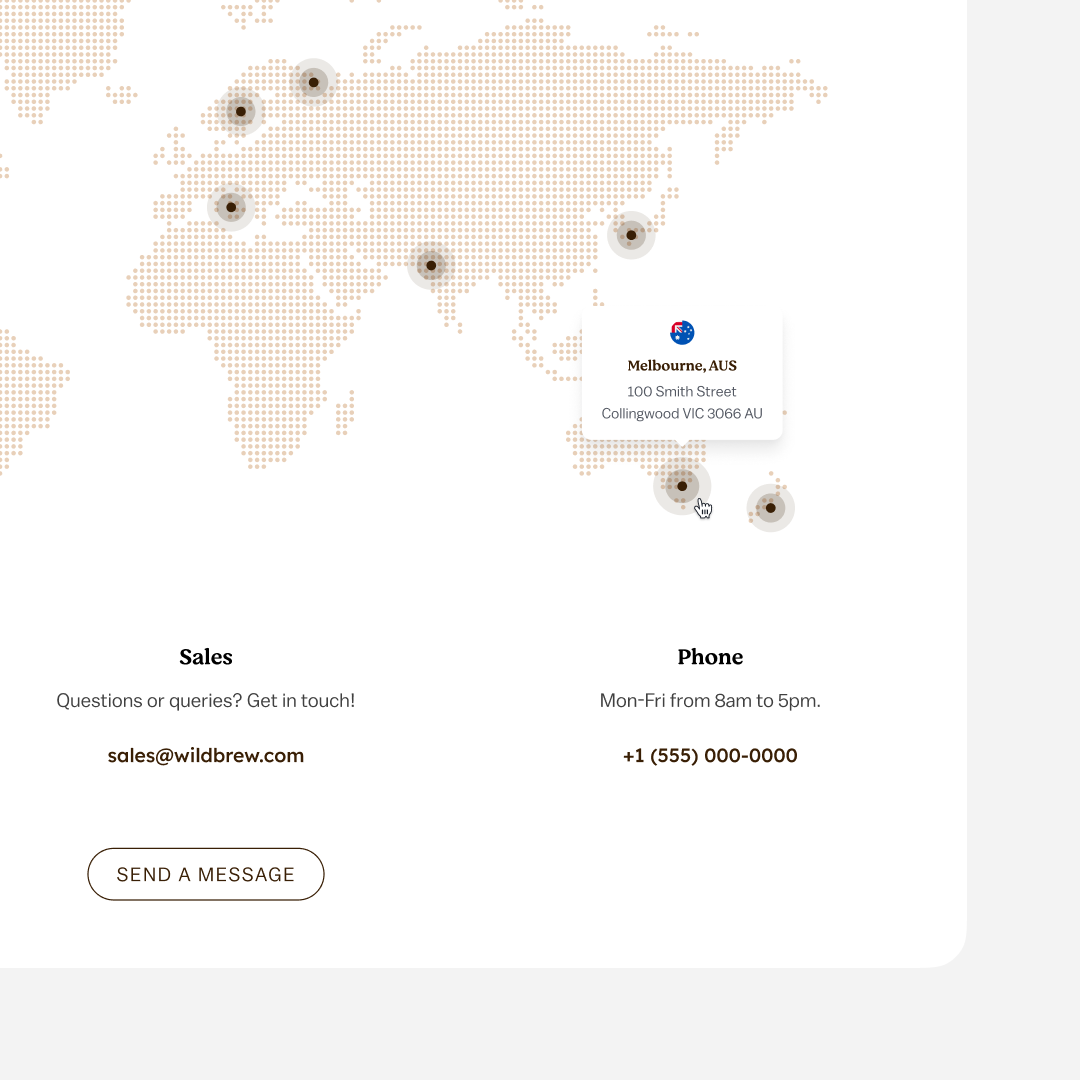This screenshot has width=1080, height=1080.
Task: Click the Sales heading
Action: (x=206, y=657)
